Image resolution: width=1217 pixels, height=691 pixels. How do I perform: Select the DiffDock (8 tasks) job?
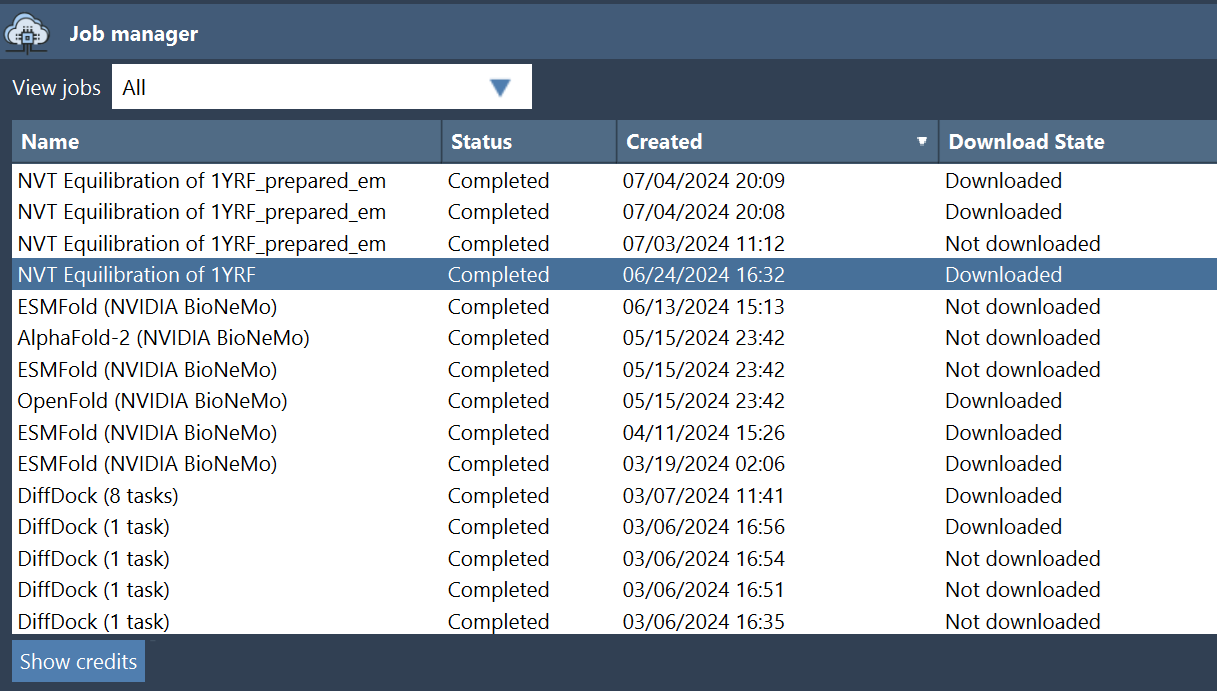(98, 496)
